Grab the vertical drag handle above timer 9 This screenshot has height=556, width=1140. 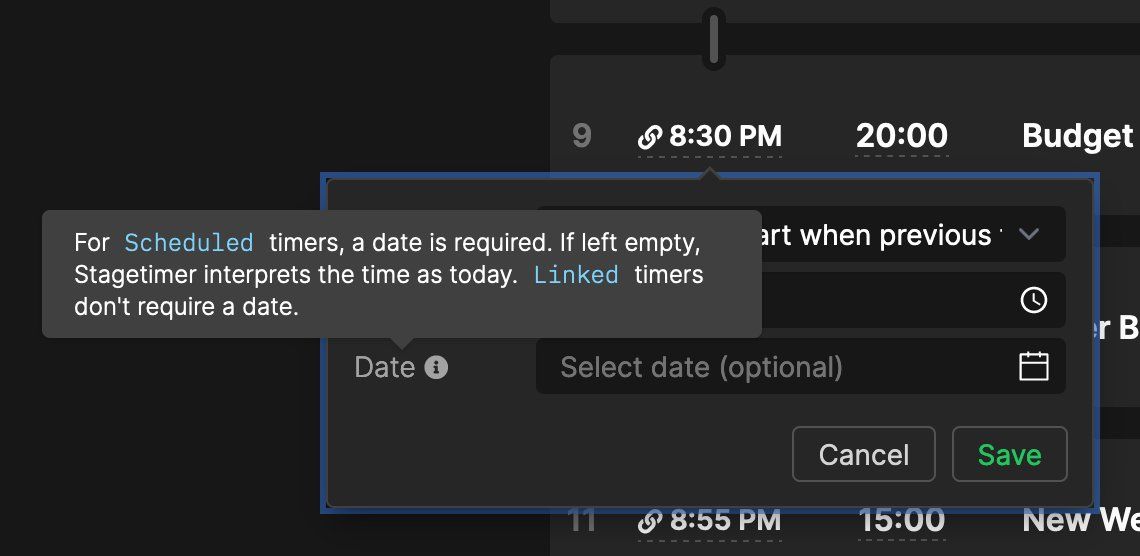(x=714, y=39)
